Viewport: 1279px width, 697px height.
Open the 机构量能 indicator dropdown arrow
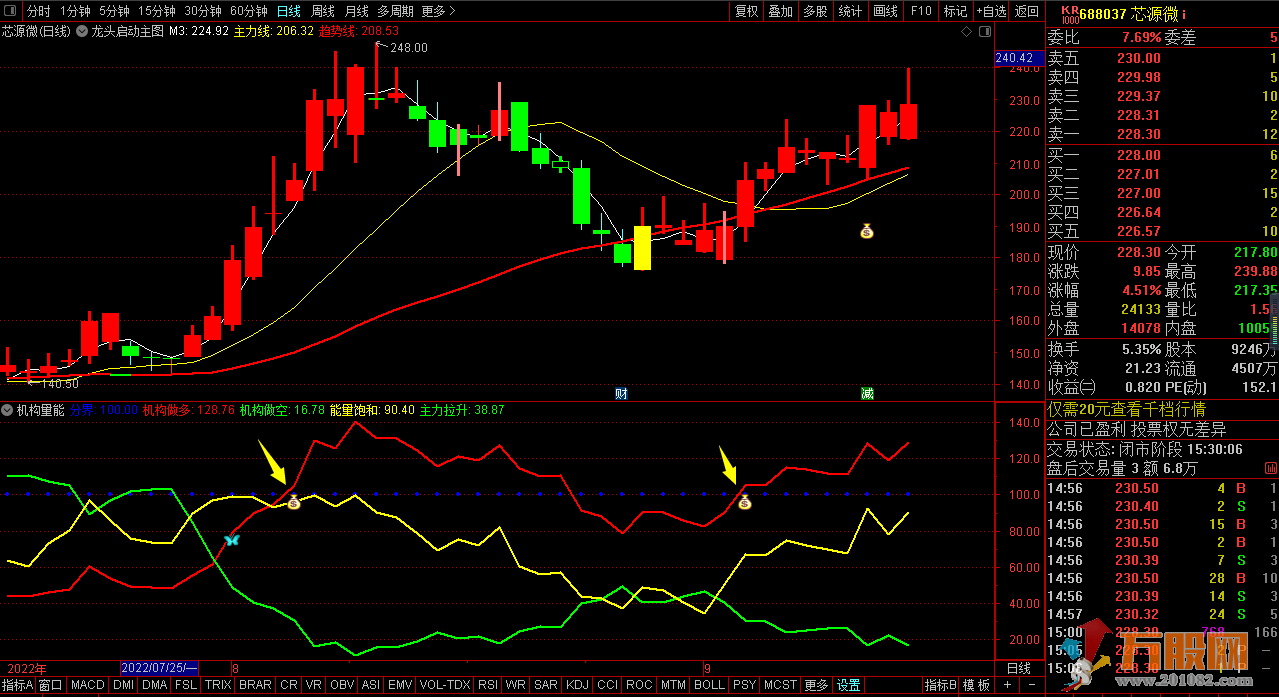[x=7, y=410]
